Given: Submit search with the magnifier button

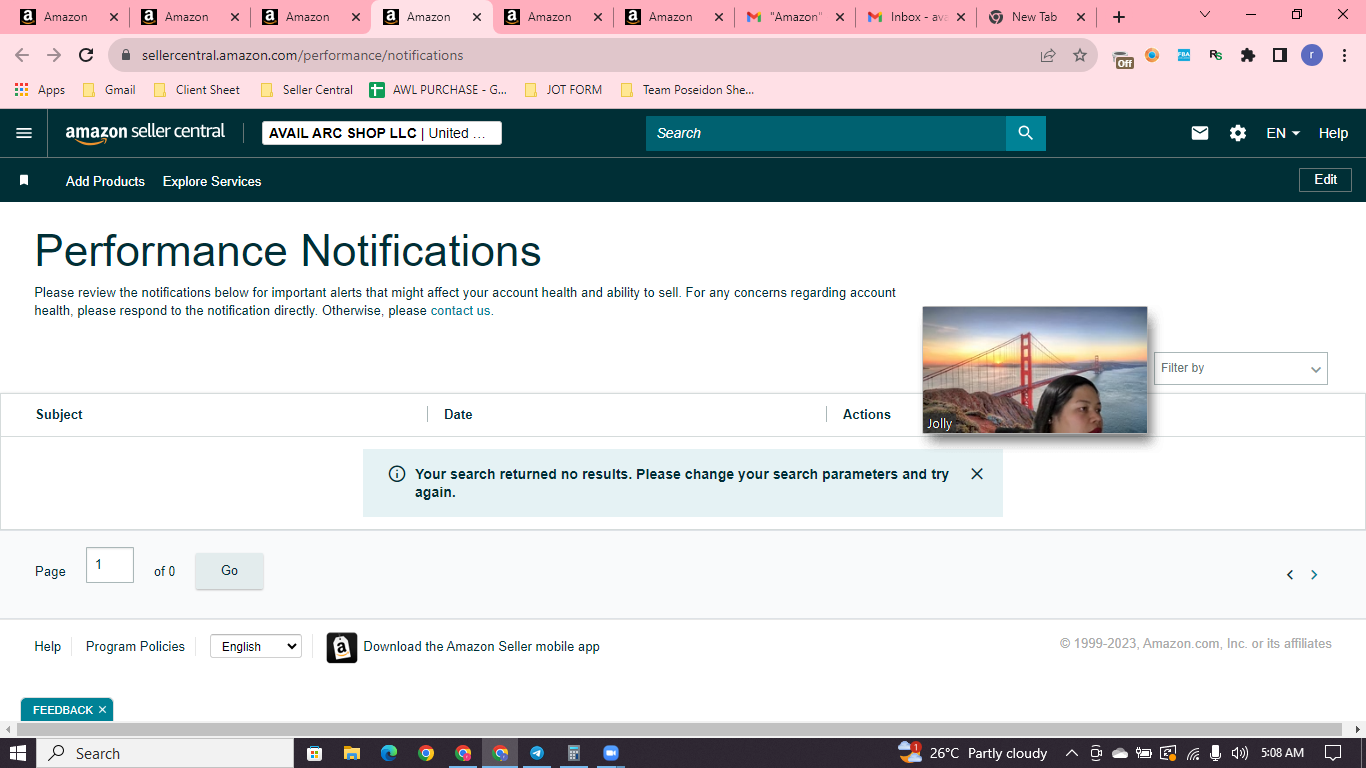Looking at the screenshot, I should pyautogui.click(x=1025, y=133).
